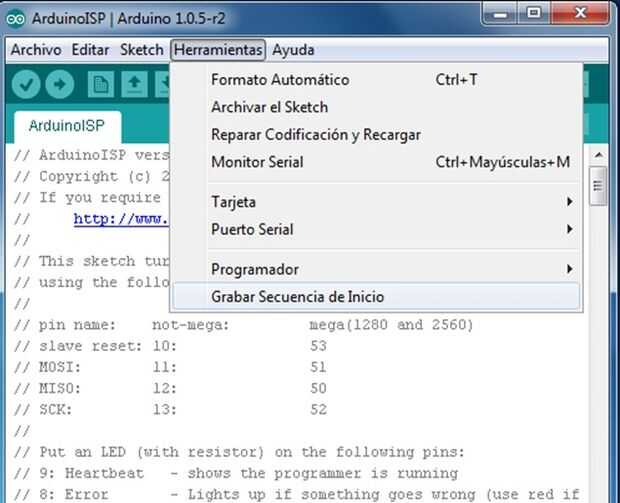Click the Upload arrow toolbar button
Screen dimensions: 620x503
pyautogui.click(x=60, y=84)
